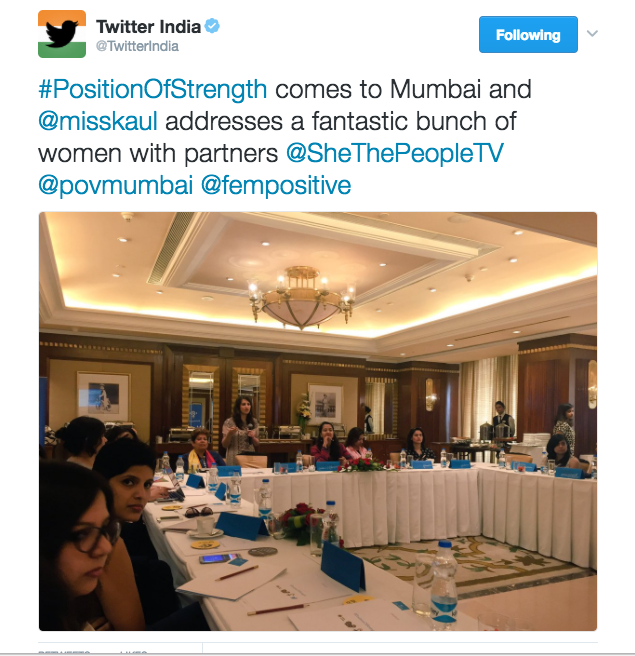
Task: Click the standing speaker in the photo
Action: pos(240,431)
